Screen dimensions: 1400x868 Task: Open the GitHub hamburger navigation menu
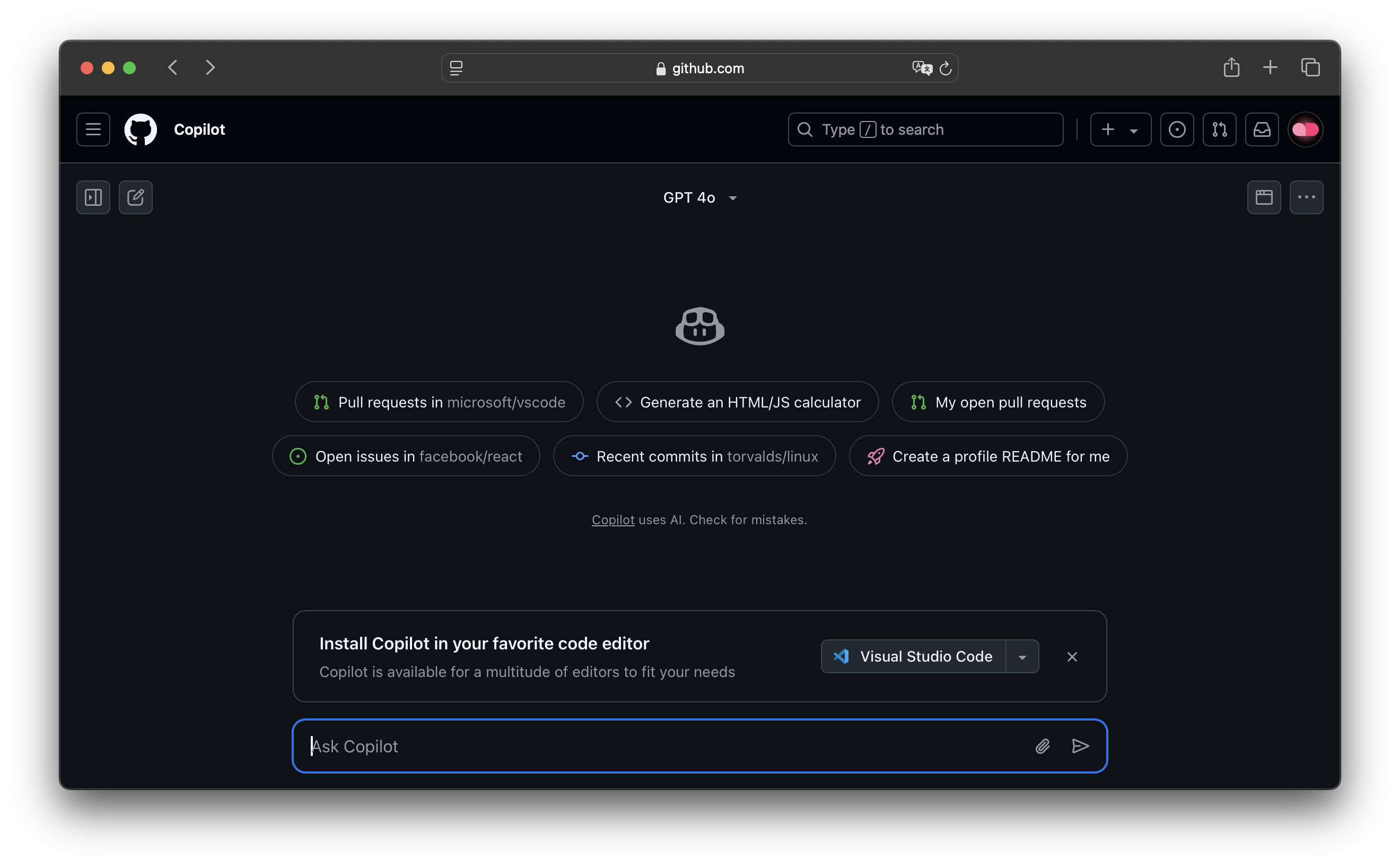click(x=93, y=130)
